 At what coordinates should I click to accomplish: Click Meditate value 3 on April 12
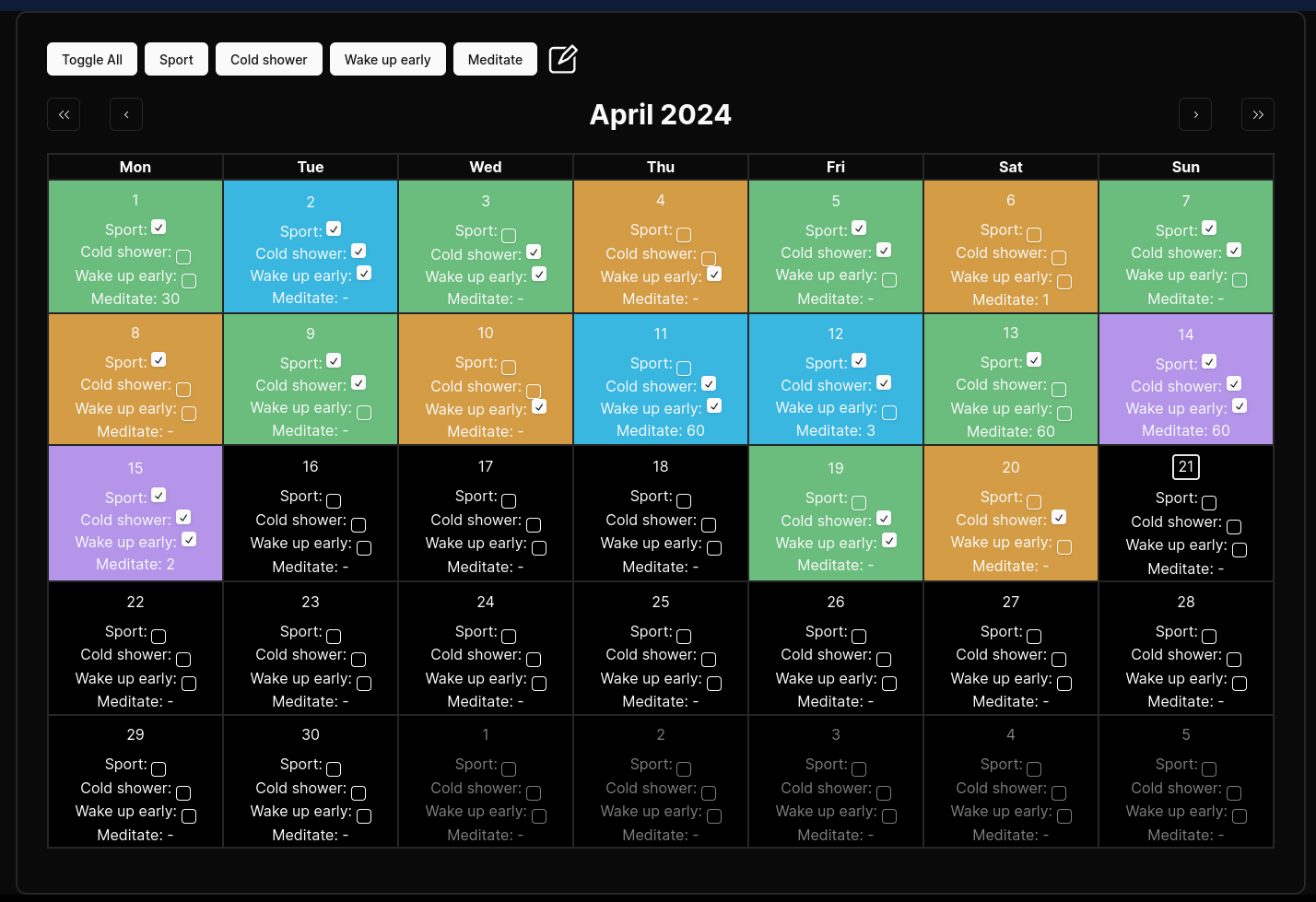click(x=871, y=430)
